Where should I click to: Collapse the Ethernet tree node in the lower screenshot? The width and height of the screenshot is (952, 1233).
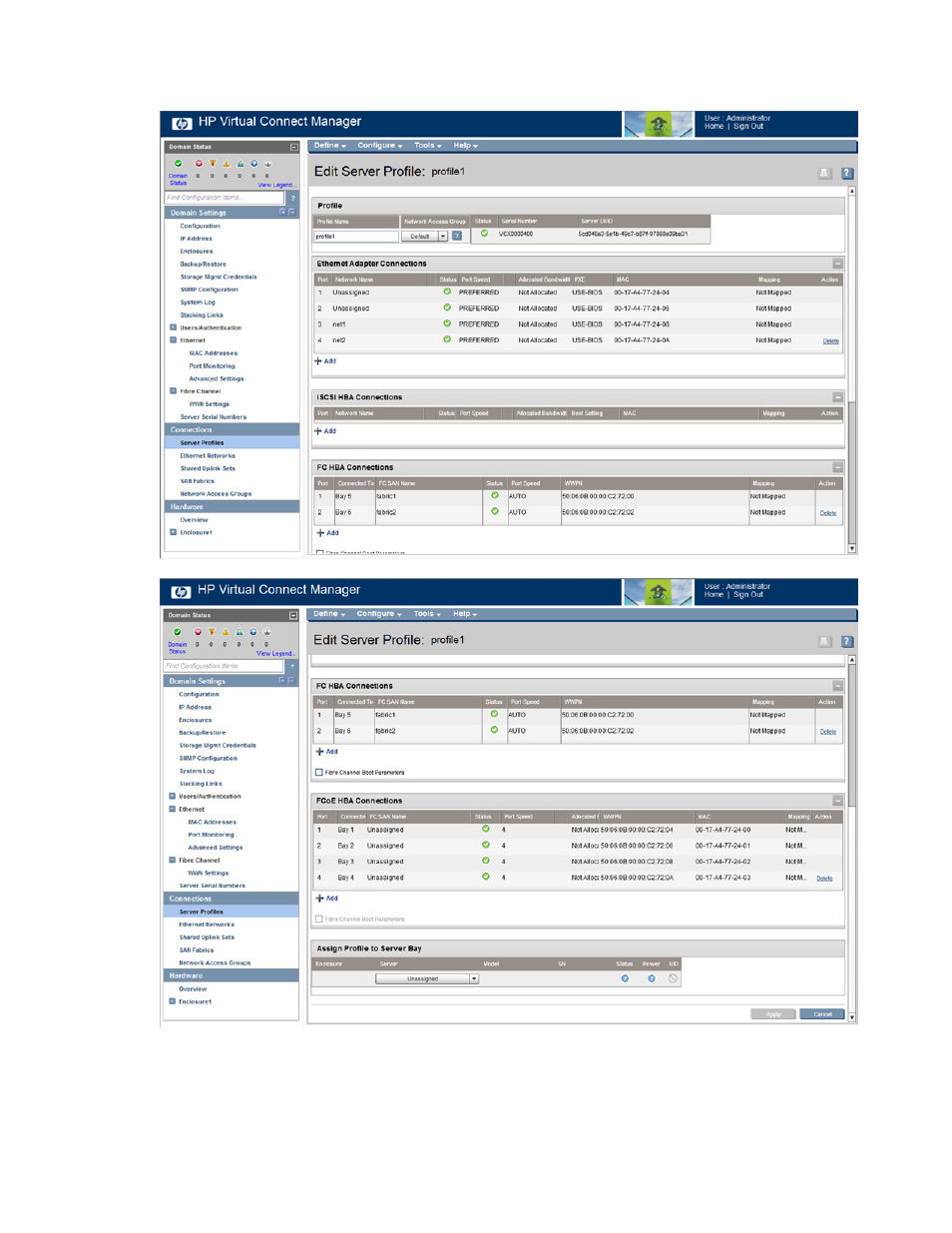click(x=173, y=809)
